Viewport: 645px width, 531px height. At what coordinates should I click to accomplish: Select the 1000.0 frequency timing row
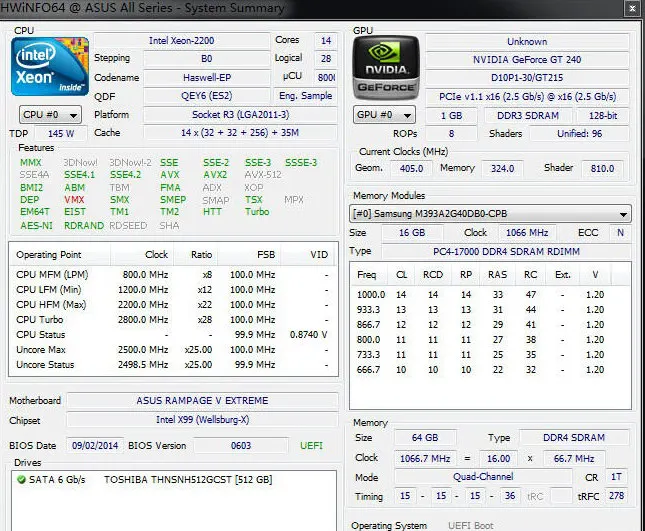(490, 294)
